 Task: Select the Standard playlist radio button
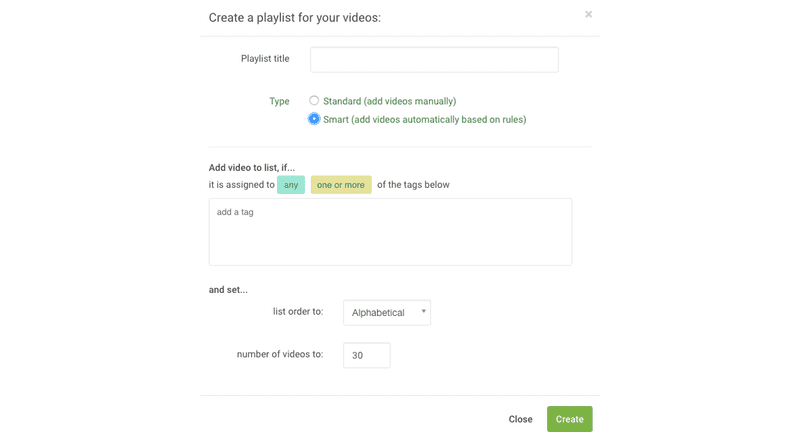(x=314, y=101)
